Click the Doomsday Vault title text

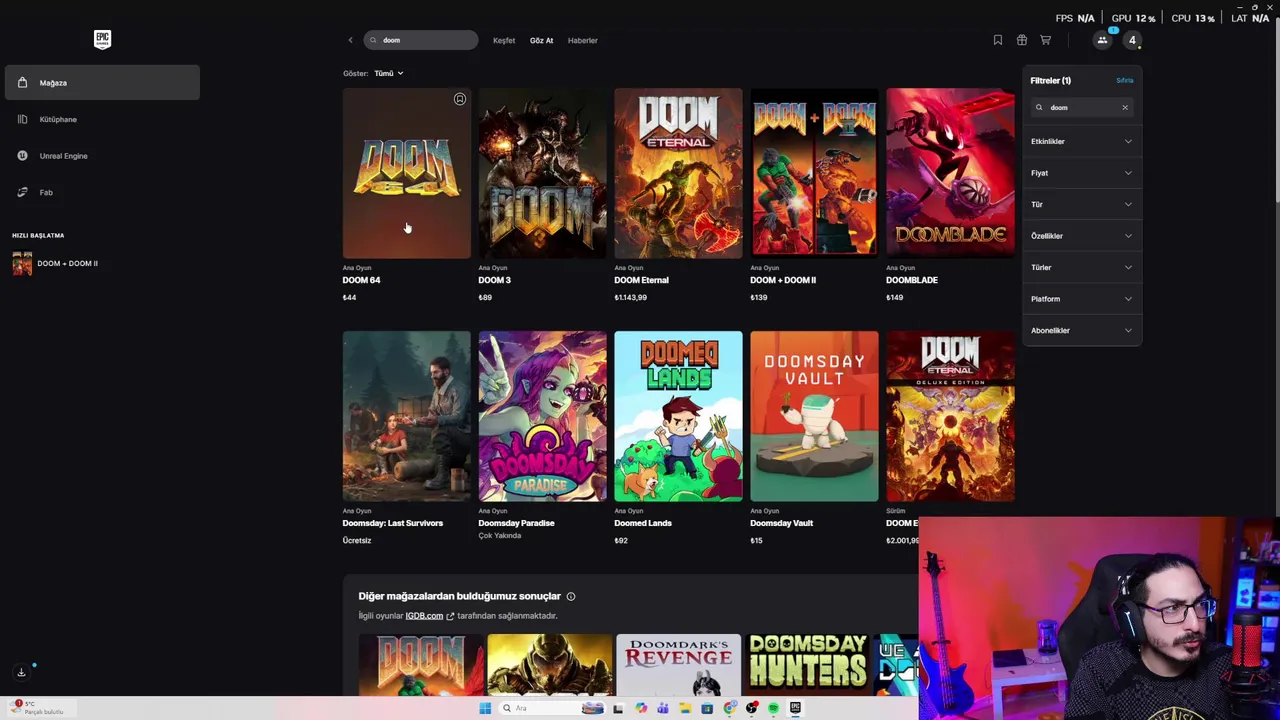pos(781,523)
